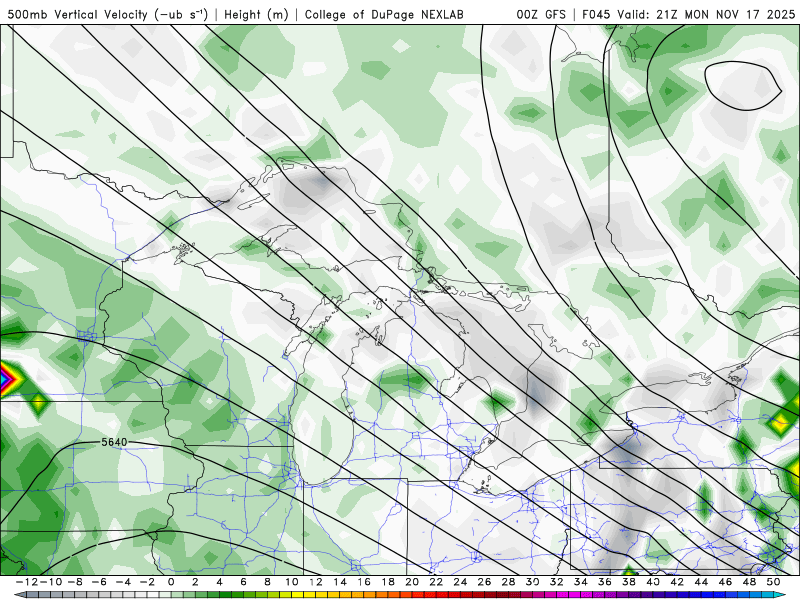
Task: Click the "40" color scale value
Action: tap(653, 582)
